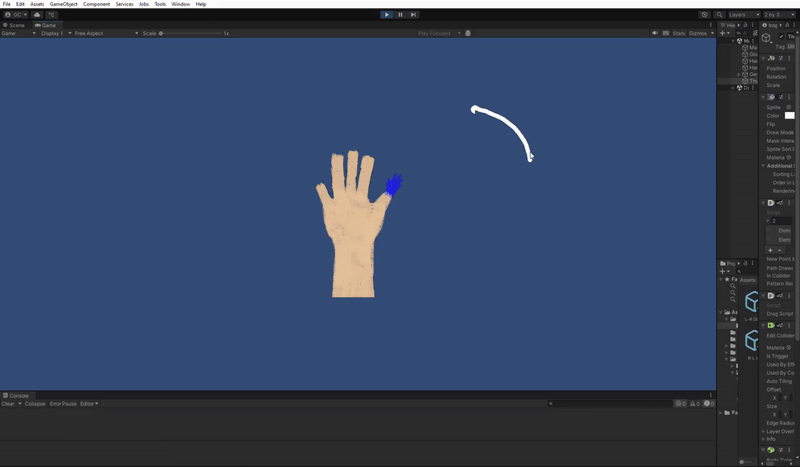Adjust the Game view Scale slider

(190, 33)
